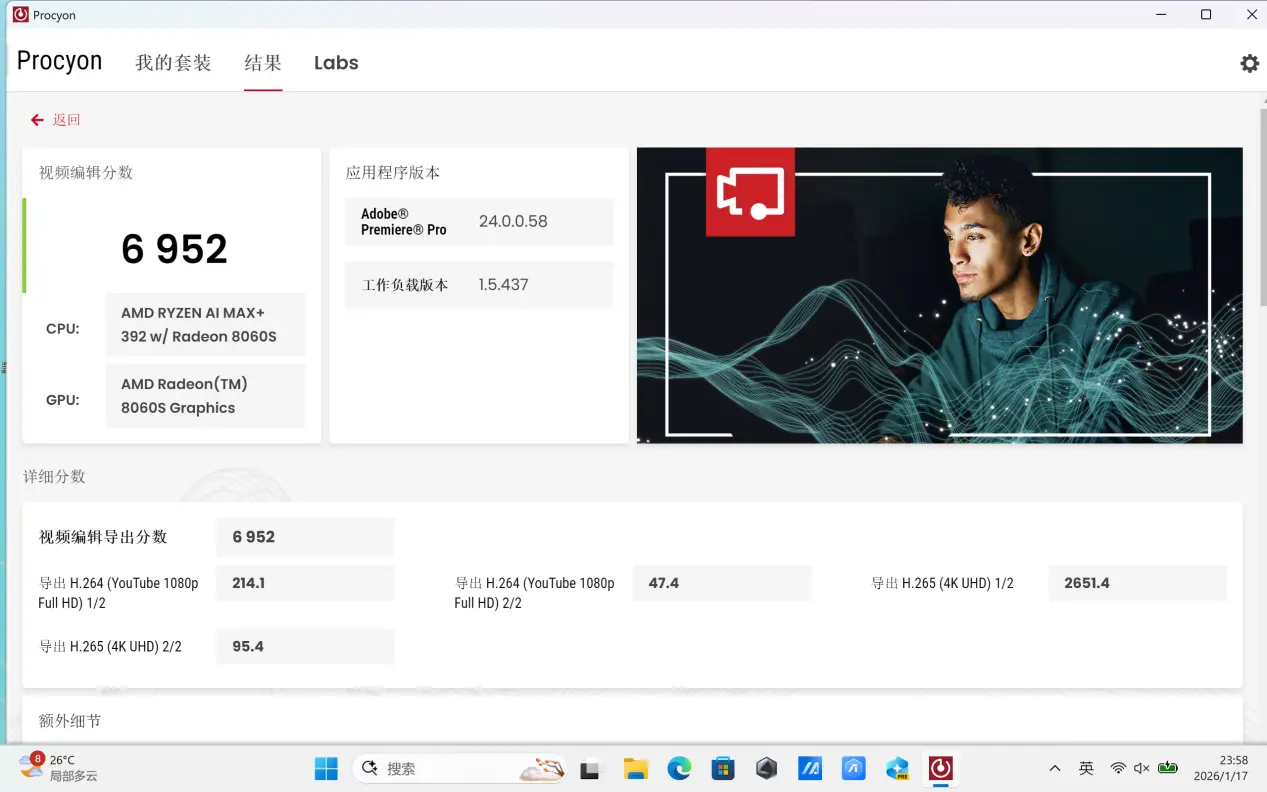Click the CPU name AMD RYZEN AI MAX+ 392
The height and width of the screenshot is (792, 1267).
[205, 325]
